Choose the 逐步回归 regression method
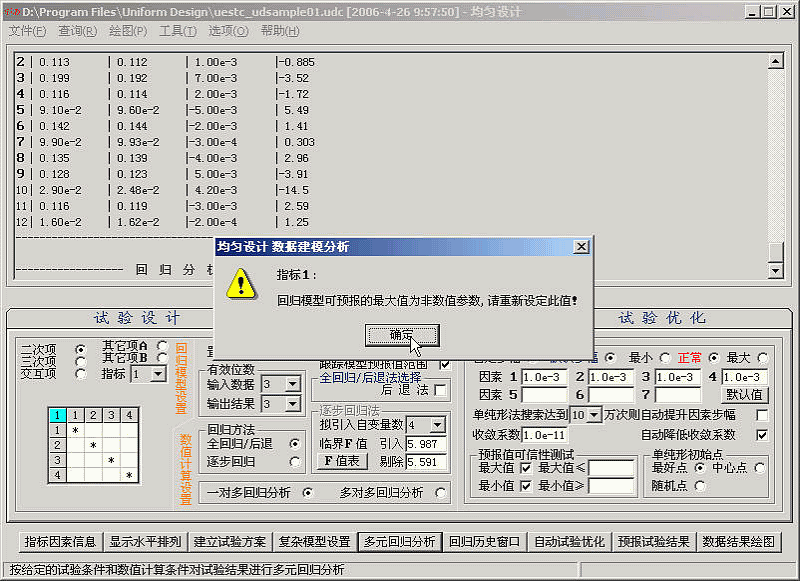Image resolution: width=800 pixels, height=581 pixels. pyautogui.click(x=294, y=461)
